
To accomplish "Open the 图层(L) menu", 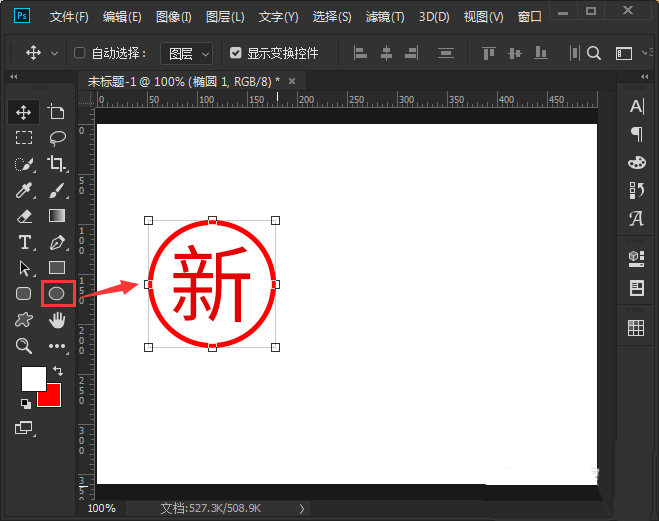I will pyautogui.click(x=225, y=17).
